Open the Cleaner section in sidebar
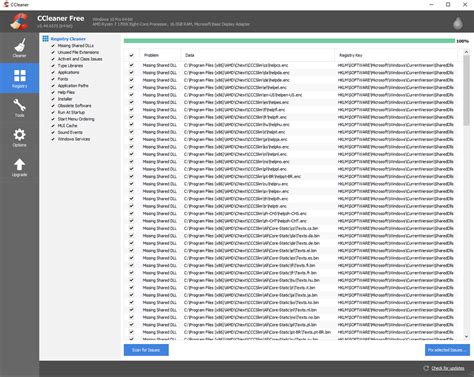 pyautogui.click(x=19, y=48)
